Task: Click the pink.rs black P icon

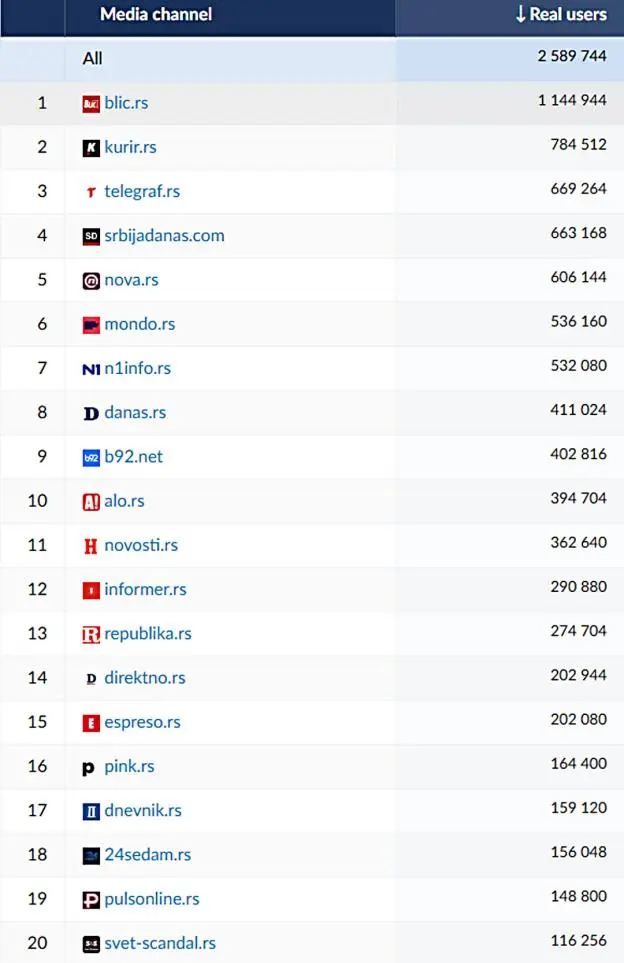Action: (88, 768)
